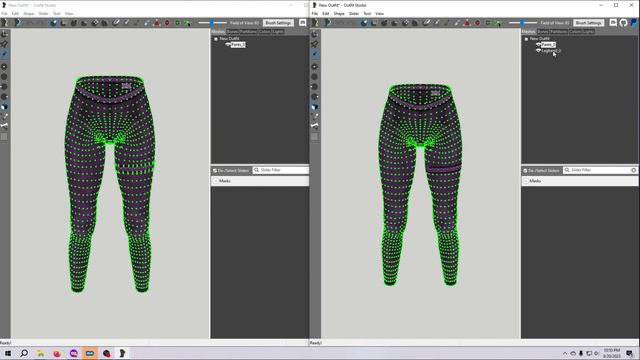Open Slider menu in right window
This screenshot has height=360, width=640.
coord(353,13)
